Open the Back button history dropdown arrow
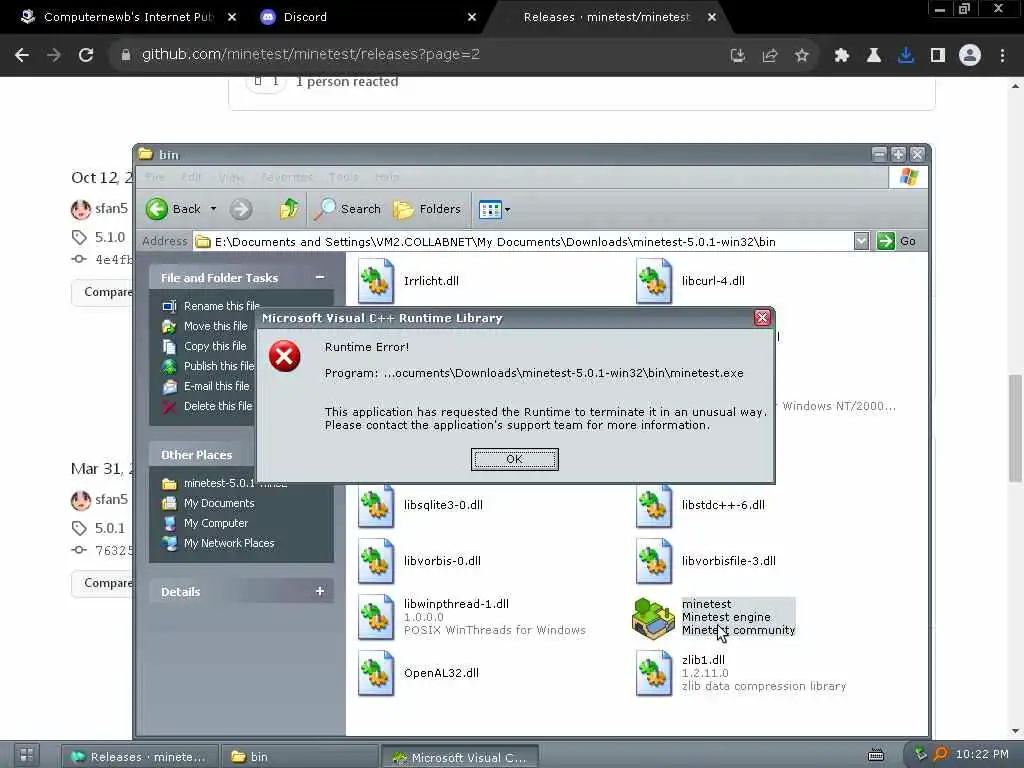 point(213,209)
